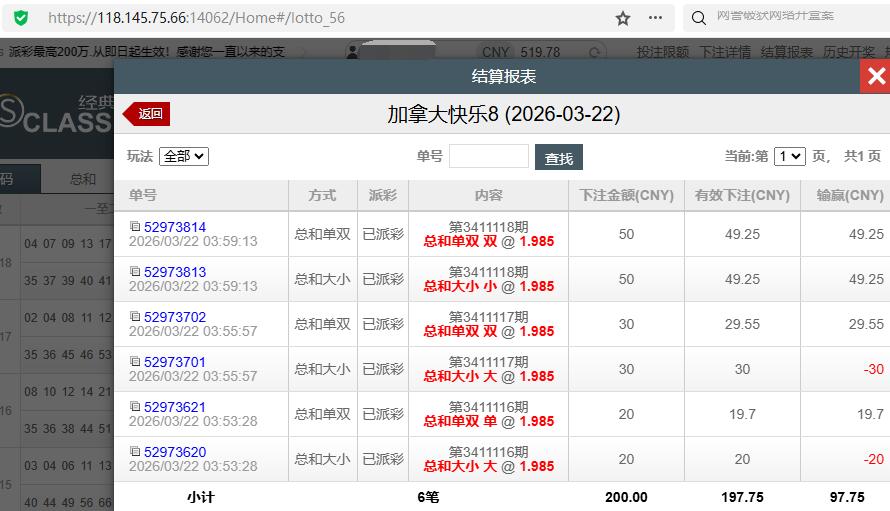Click the green security shield icon

[x=21, y=18]
